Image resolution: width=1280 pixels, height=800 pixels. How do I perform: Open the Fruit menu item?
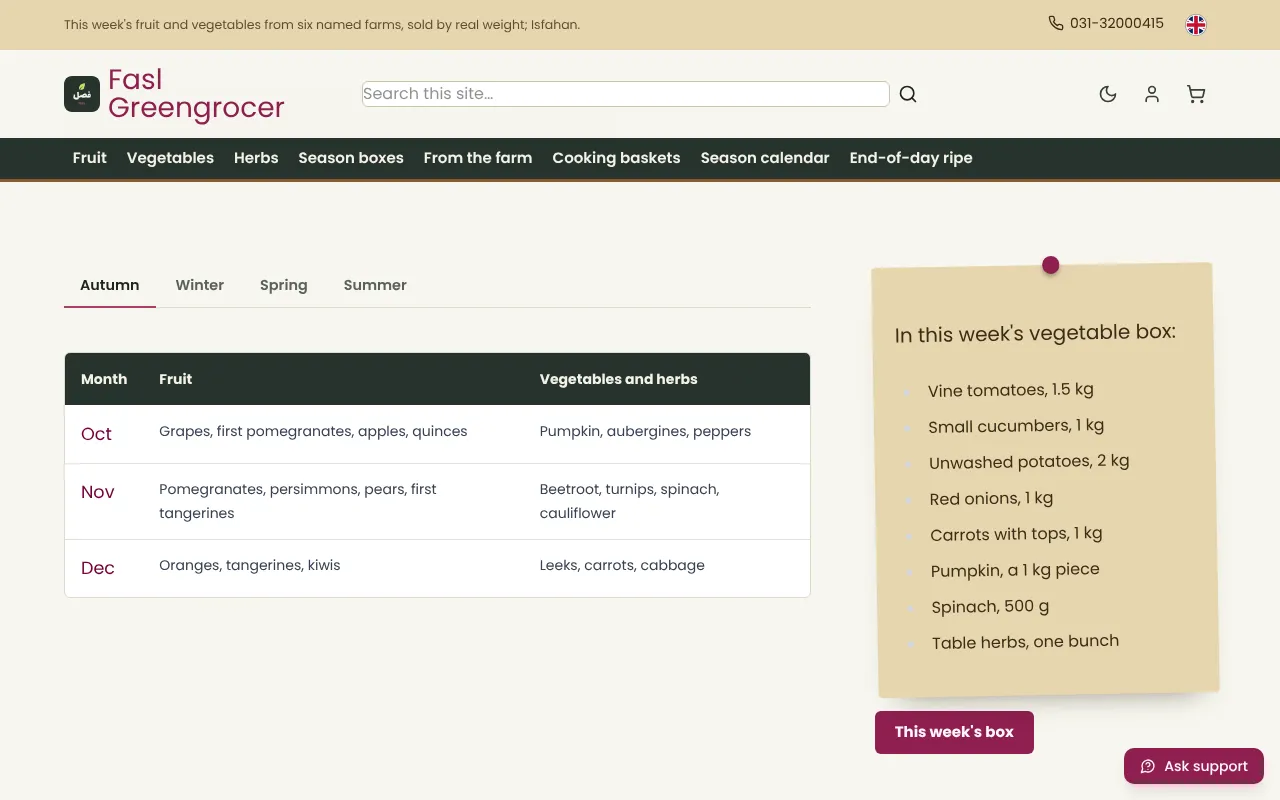pos(90,158)
